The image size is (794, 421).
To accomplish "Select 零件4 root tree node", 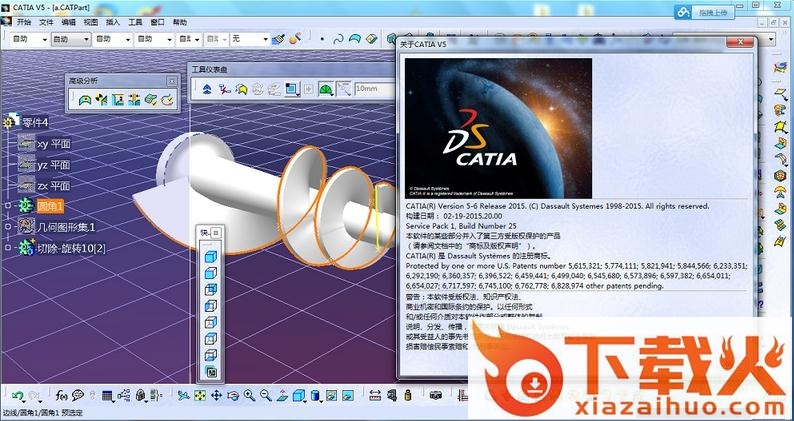I will click(x=34, y=122).
